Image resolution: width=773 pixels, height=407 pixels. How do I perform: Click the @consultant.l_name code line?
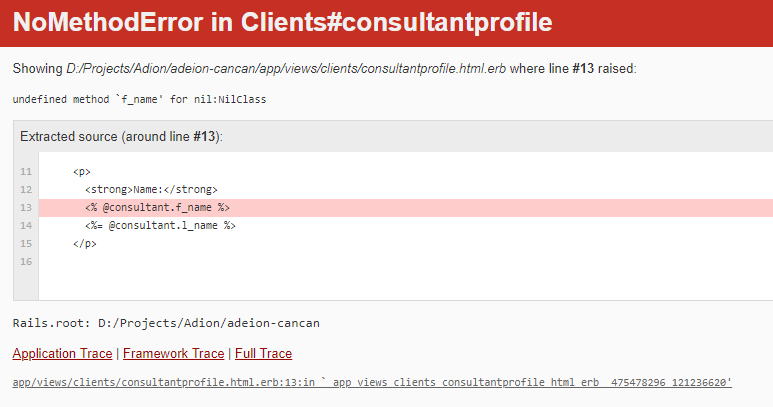[160, 226]
